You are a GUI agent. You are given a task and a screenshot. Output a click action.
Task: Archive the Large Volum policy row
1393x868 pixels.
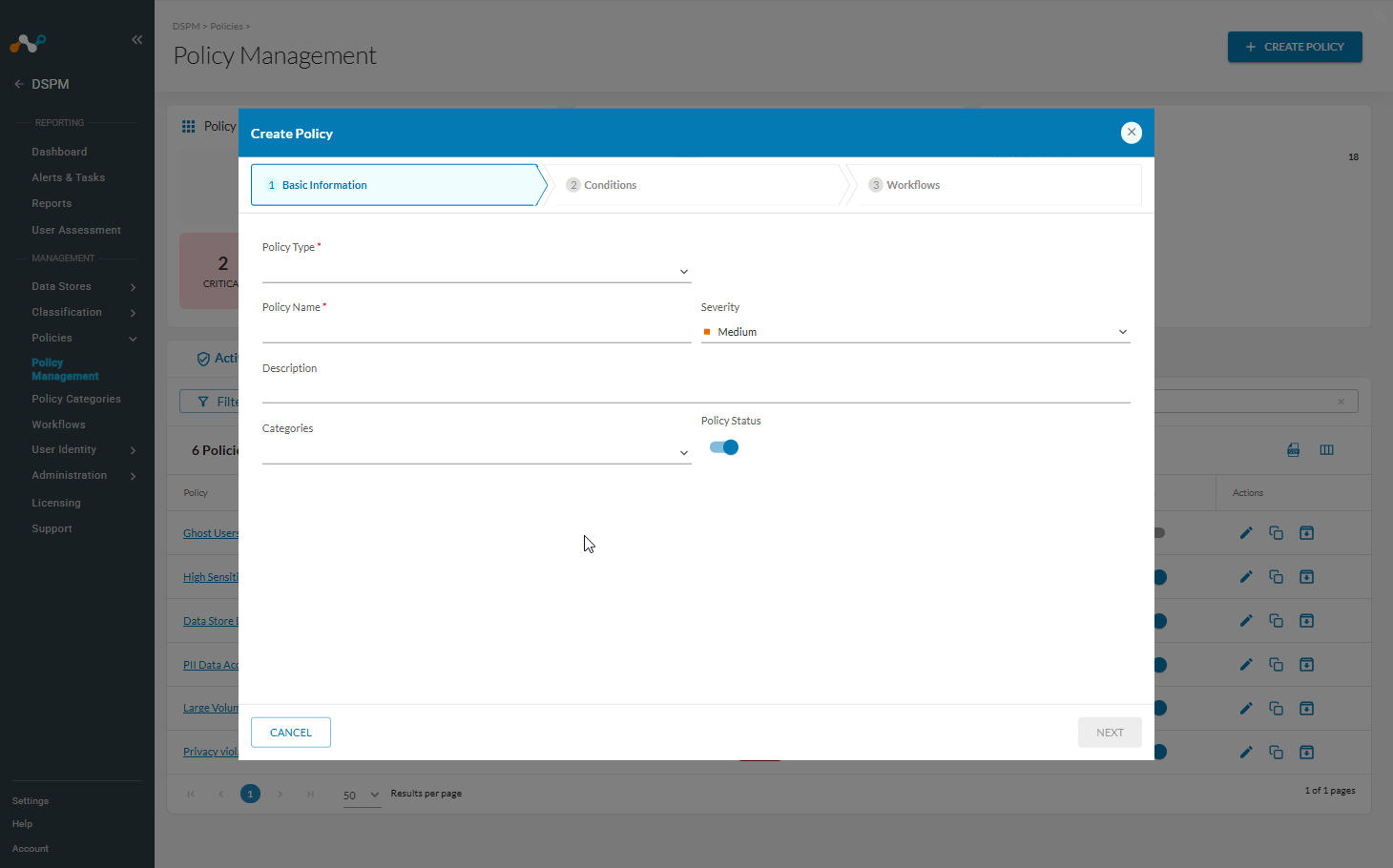pos(1307,709)
